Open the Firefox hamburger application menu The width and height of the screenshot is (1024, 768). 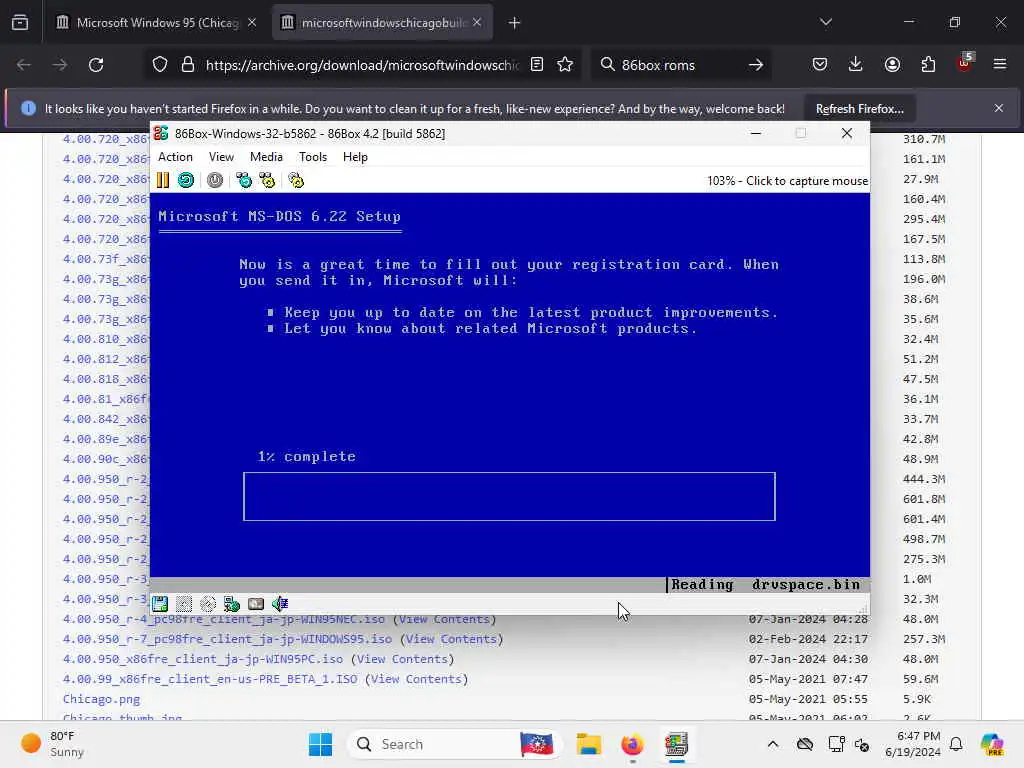[x=1000, y=65]
